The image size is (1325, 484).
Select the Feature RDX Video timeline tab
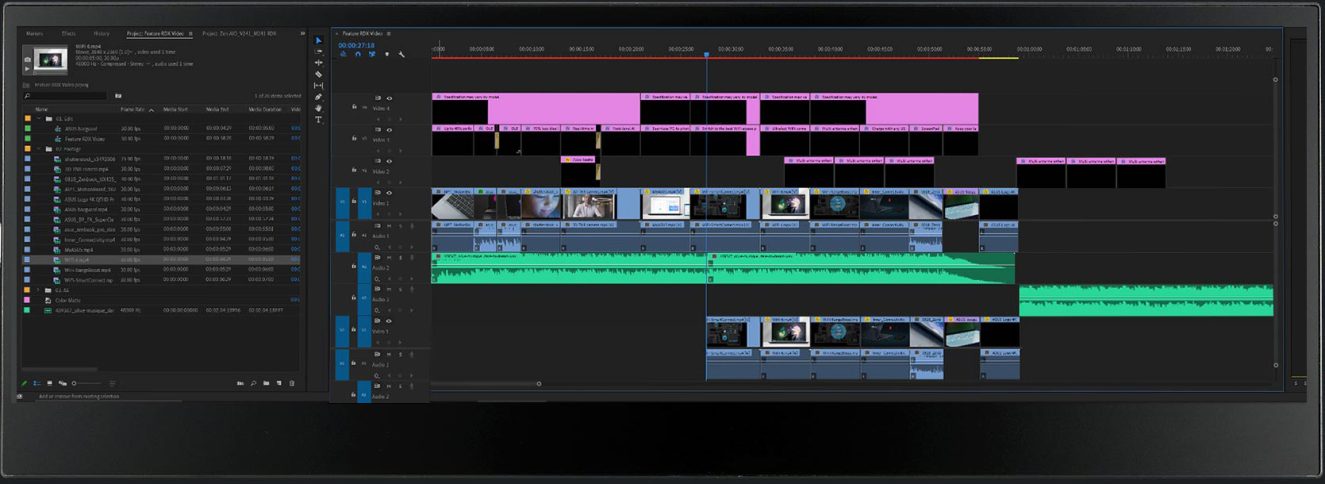click(362, 33)
